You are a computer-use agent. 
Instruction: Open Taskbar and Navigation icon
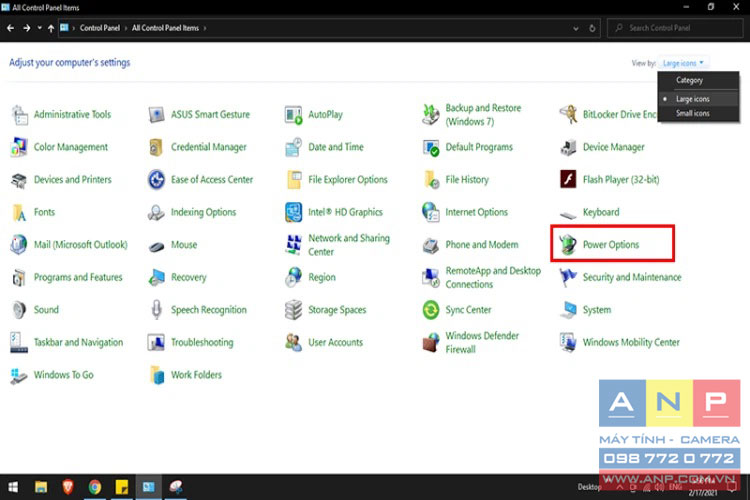point(19,343)
